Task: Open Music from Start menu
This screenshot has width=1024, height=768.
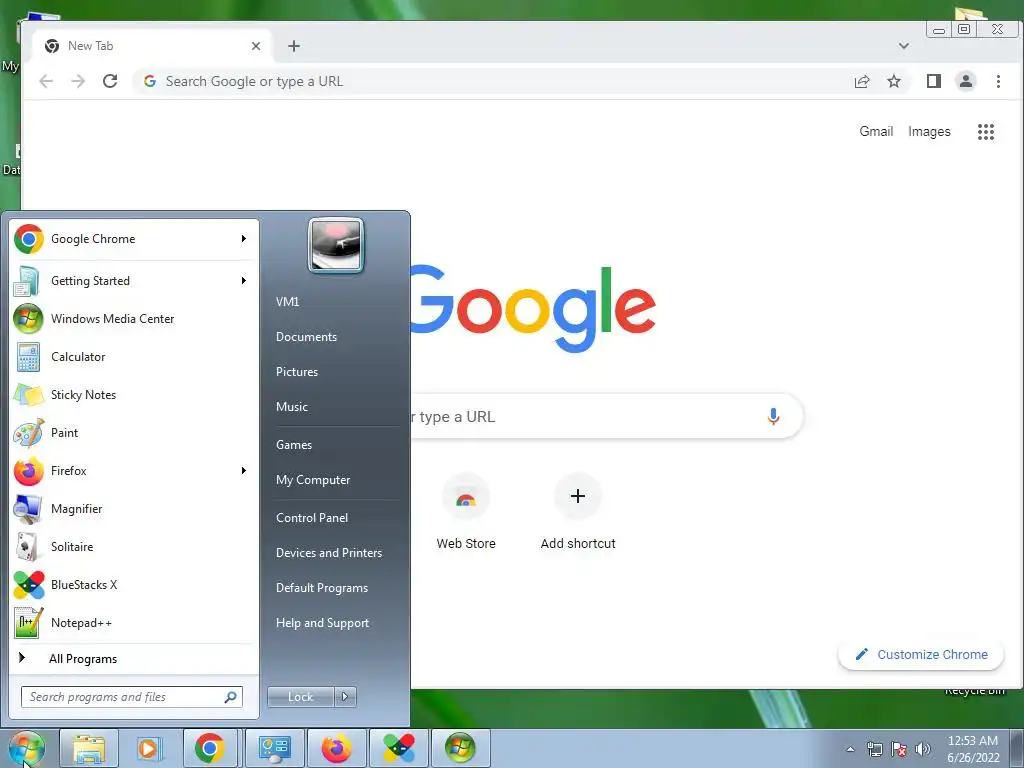Action: [292, 407]
